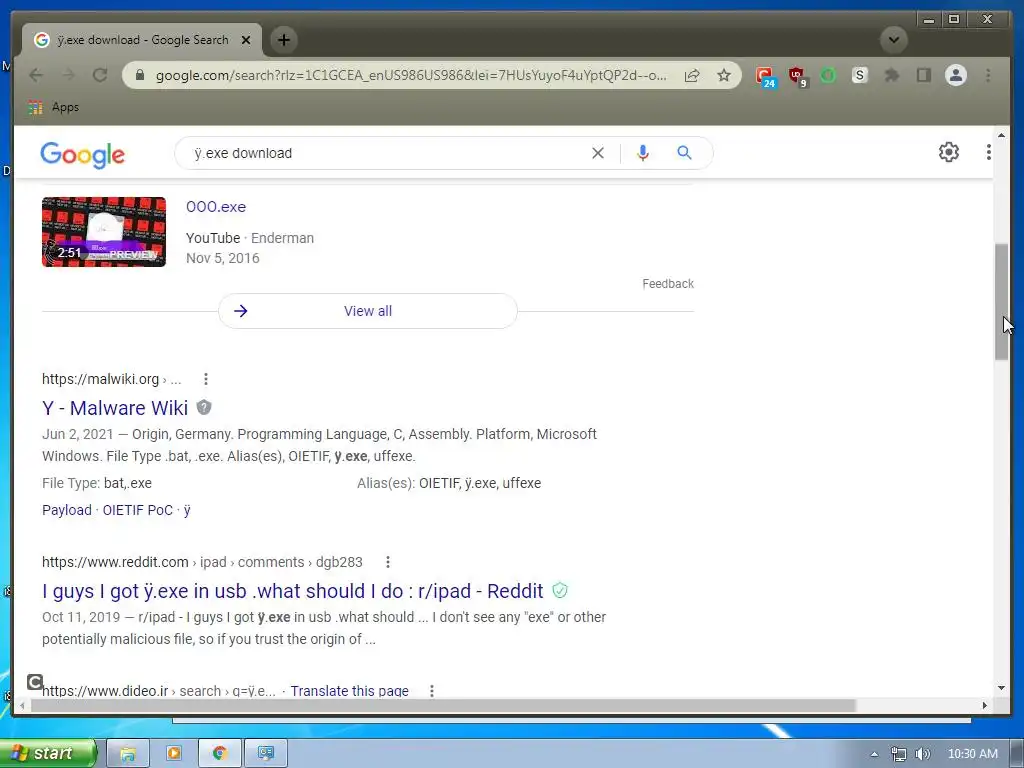1024x768 pixels.
Task: Open Windows Media Player from taskbar
Action: [x=174, y=754]
